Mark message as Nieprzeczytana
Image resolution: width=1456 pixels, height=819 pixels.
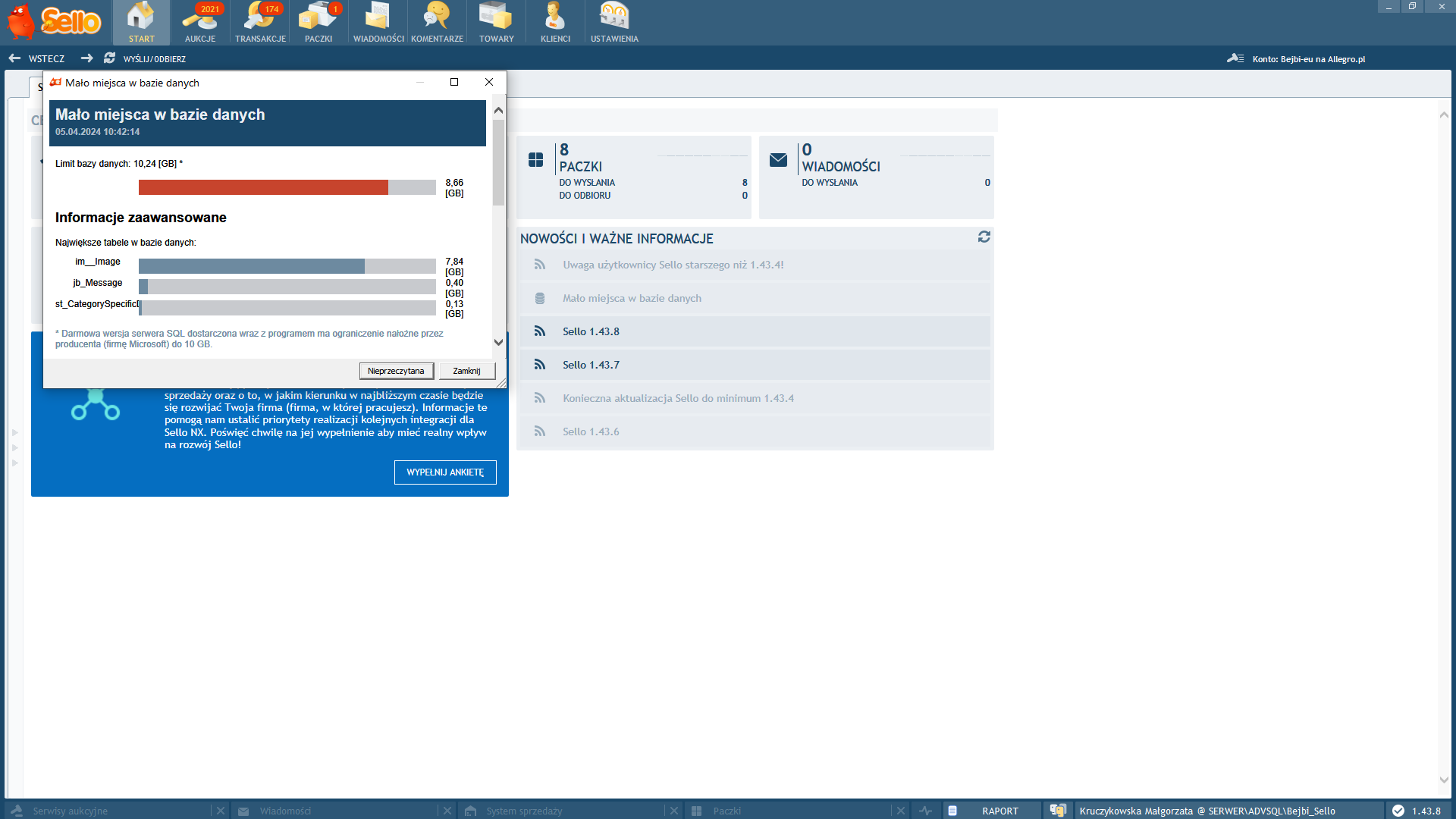pos(396,371)
